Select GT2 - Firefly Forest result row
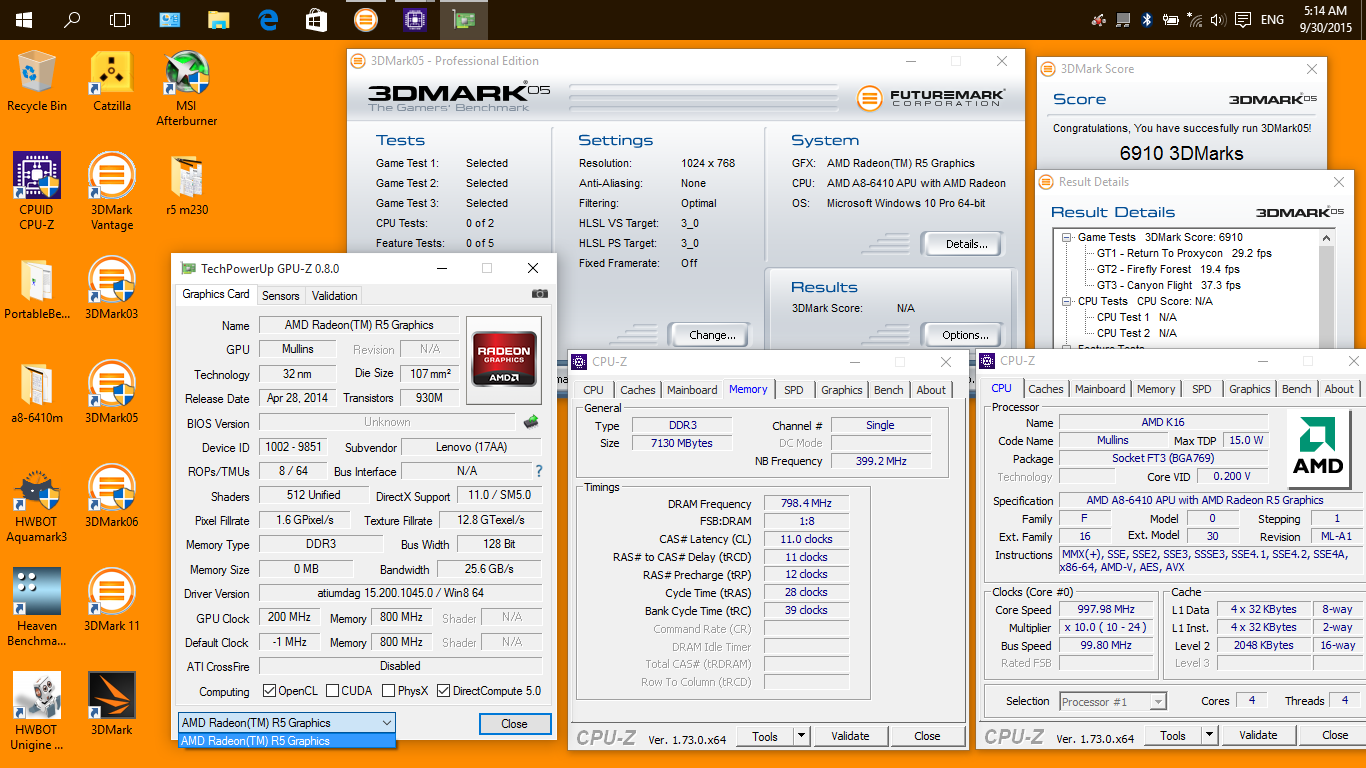 pos(1168,269)
